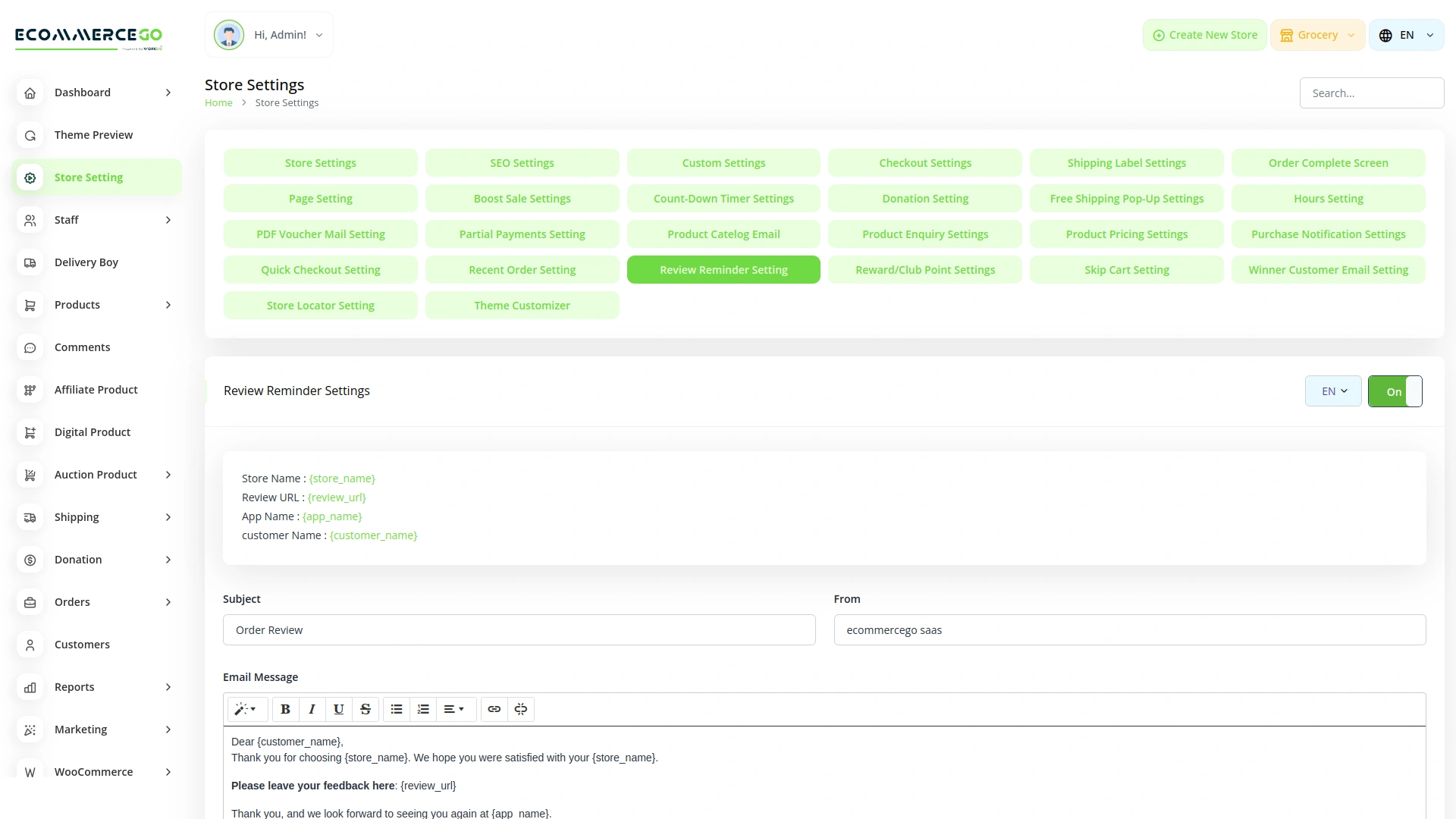Insert a link in the email editor
This screenshot has width=1456, height=819.
[x=494, y=709]
